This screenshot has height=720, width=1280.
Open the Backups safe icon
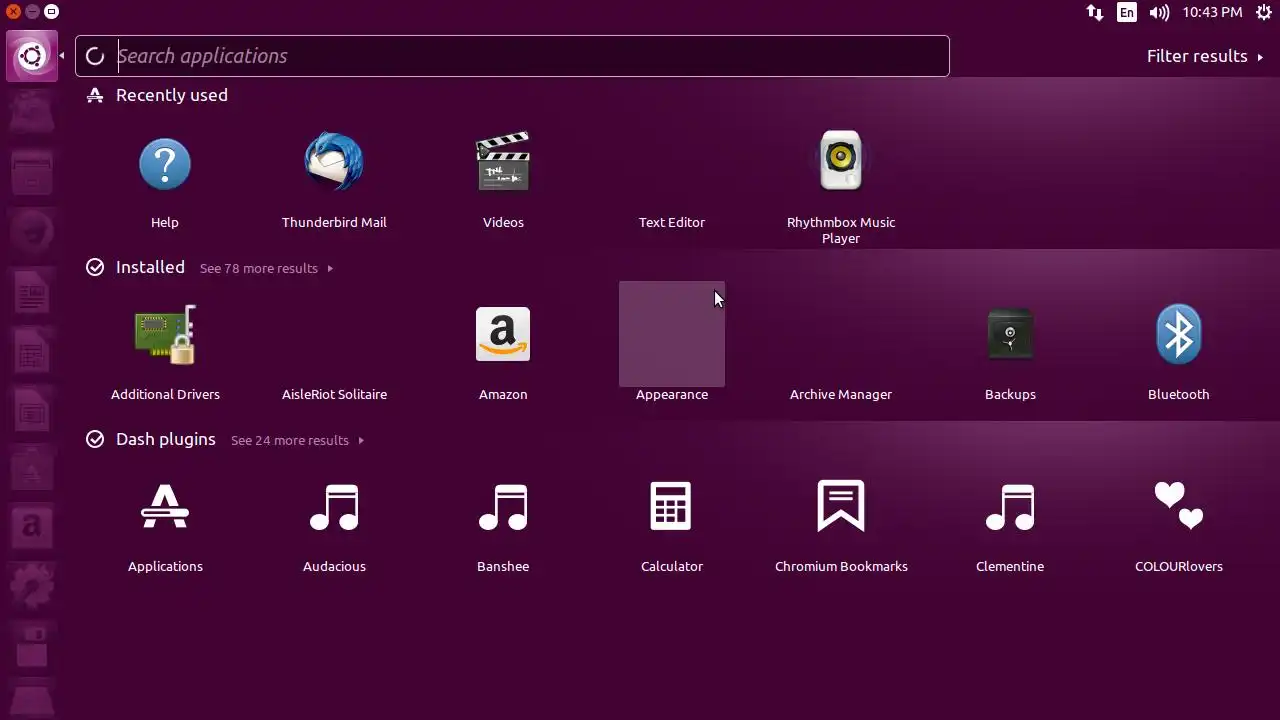pyautogui.click(x=1010, y=334)
